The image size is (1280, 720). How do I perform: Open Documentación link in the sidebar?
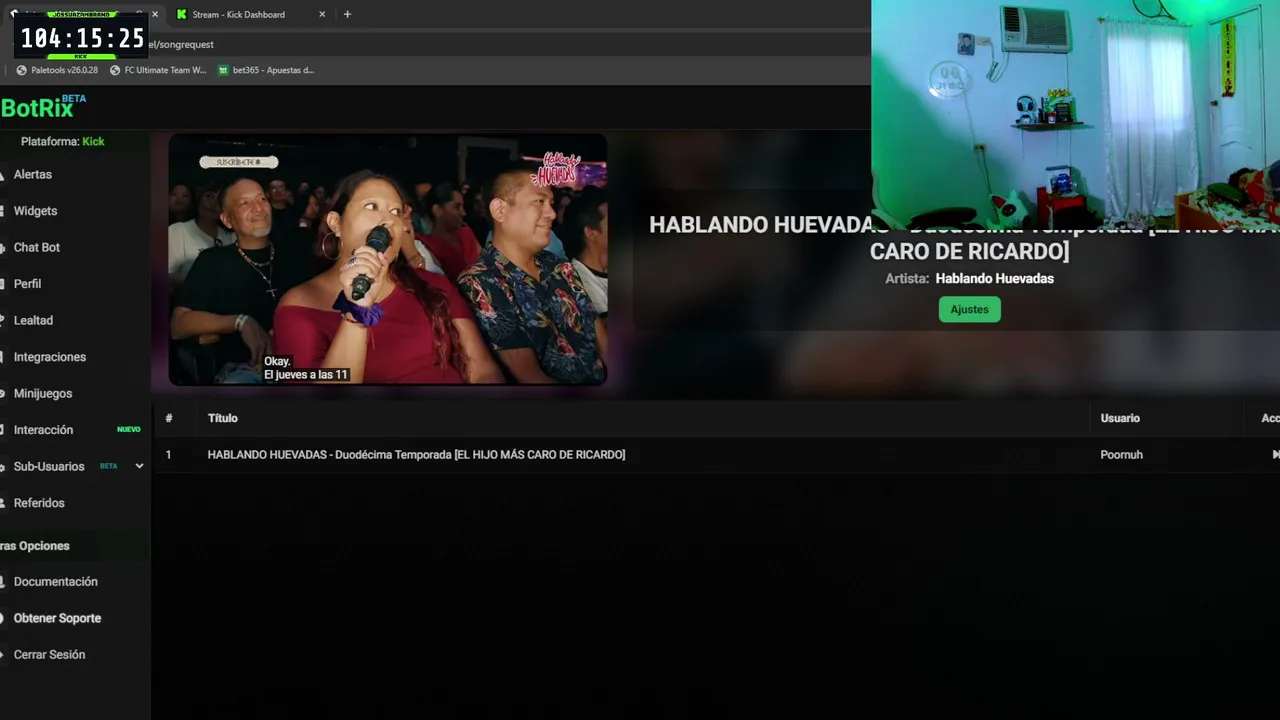[56, 581]
